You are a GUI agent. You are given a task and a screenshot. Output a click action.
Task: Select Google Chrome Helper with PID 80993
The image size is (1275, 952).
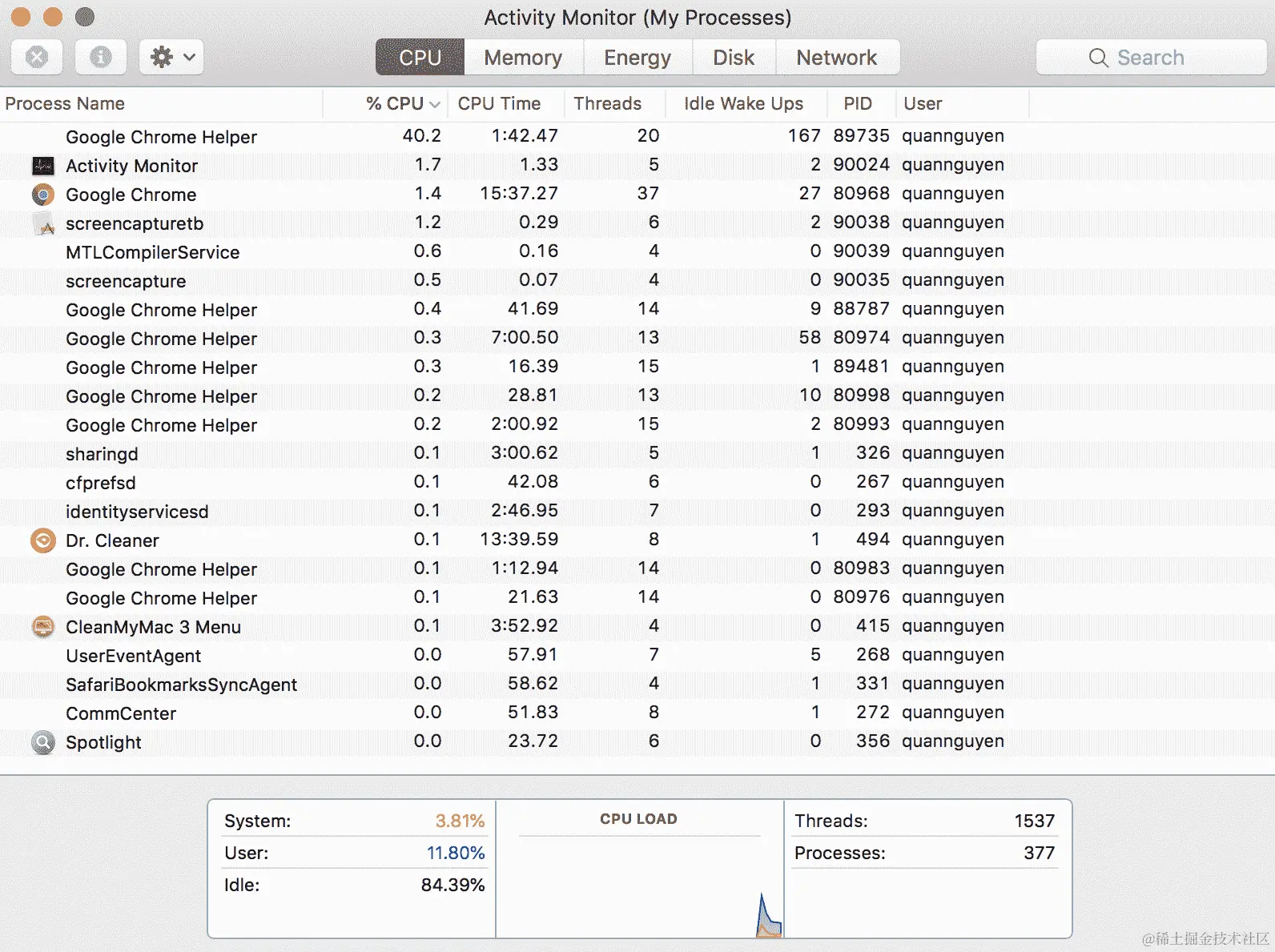point(637,425)
